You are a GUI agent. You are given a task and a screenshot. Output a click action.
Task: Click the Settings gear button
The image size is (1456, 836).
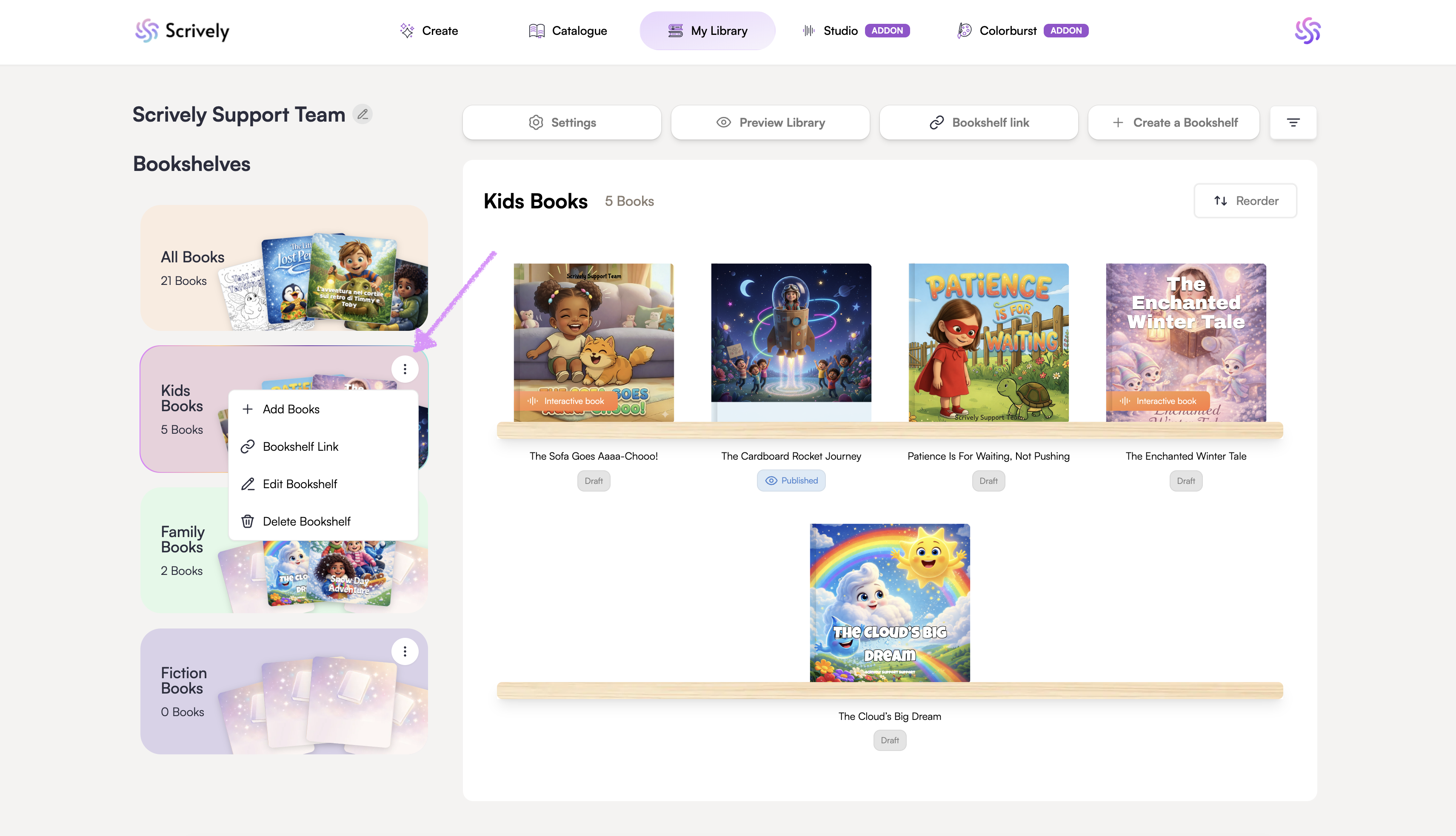pos(562,122)
